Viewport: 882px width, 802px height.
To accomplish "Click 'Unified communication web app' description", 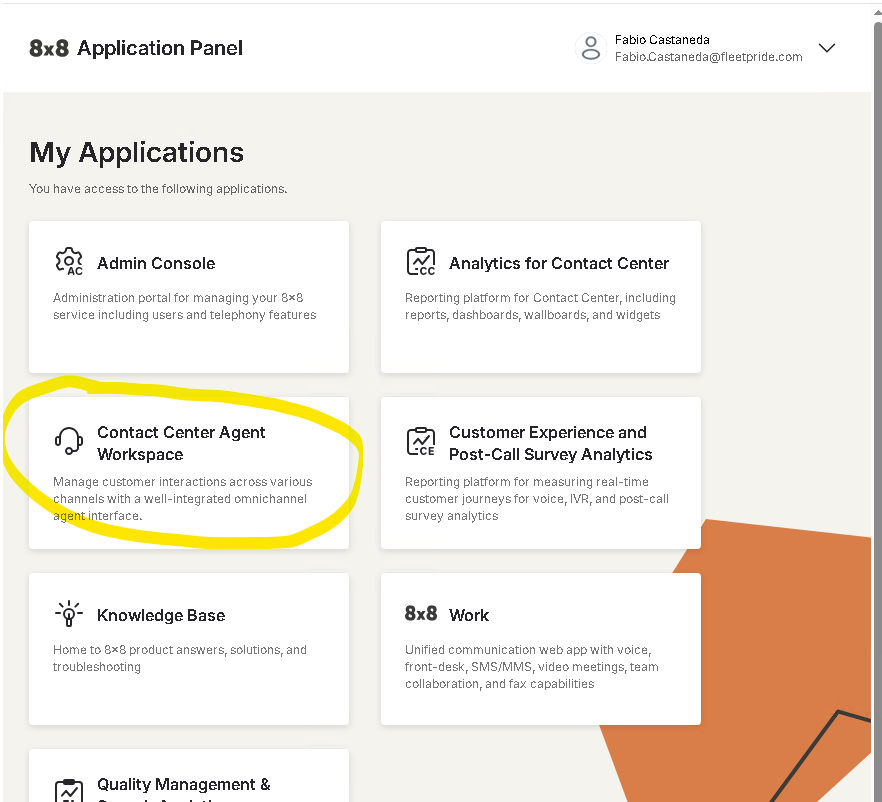I will 532,666.
